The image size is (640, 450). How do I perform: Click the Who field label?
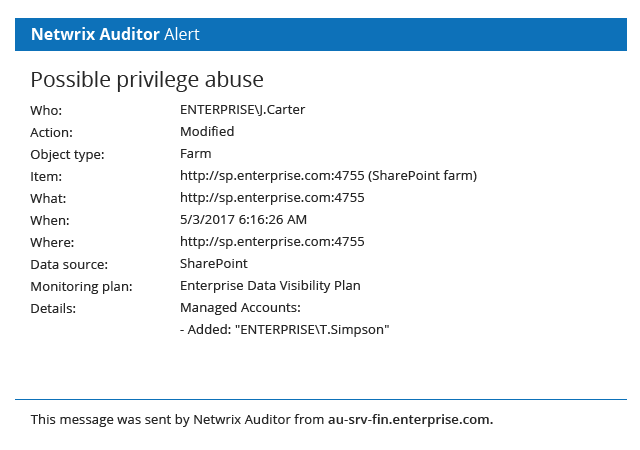coord(46,110)
